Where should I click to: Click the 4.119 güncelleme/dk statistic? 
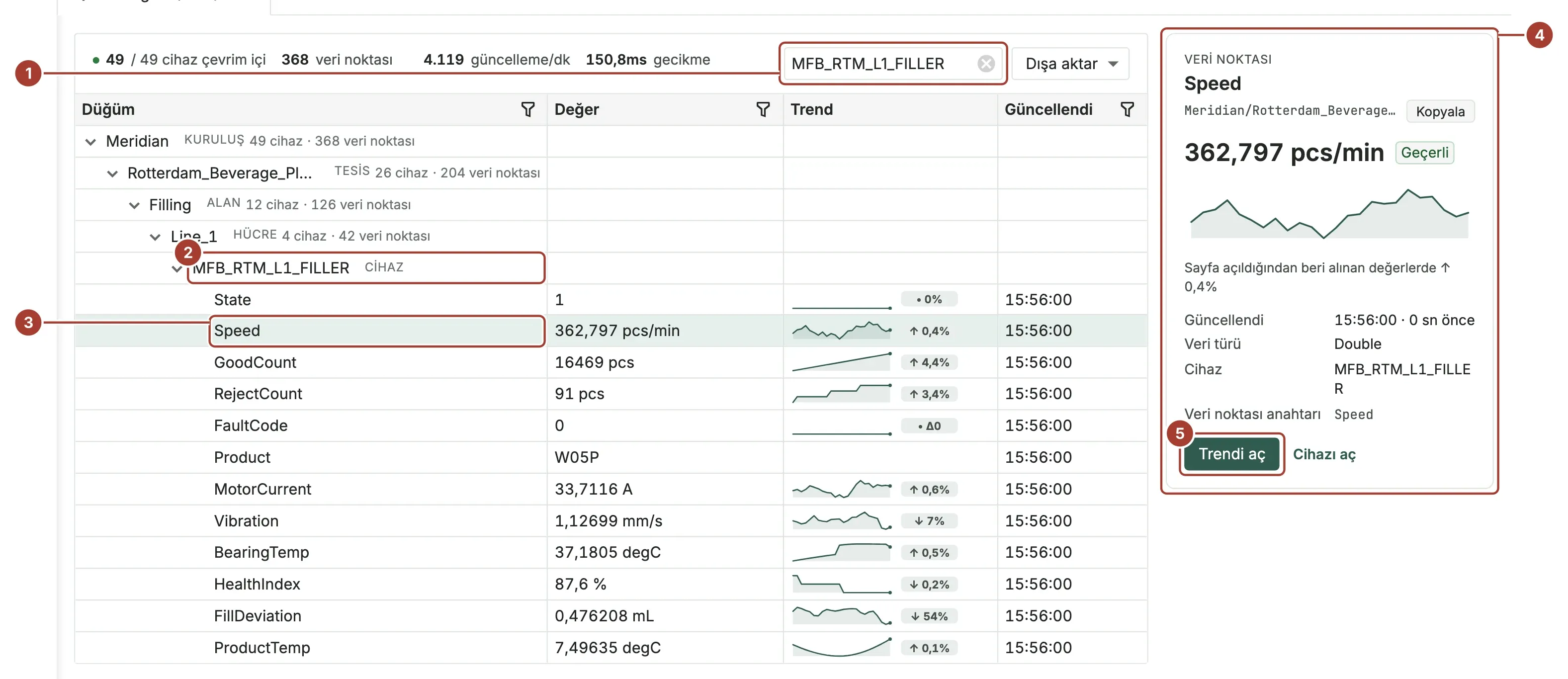tap(496, 60)
